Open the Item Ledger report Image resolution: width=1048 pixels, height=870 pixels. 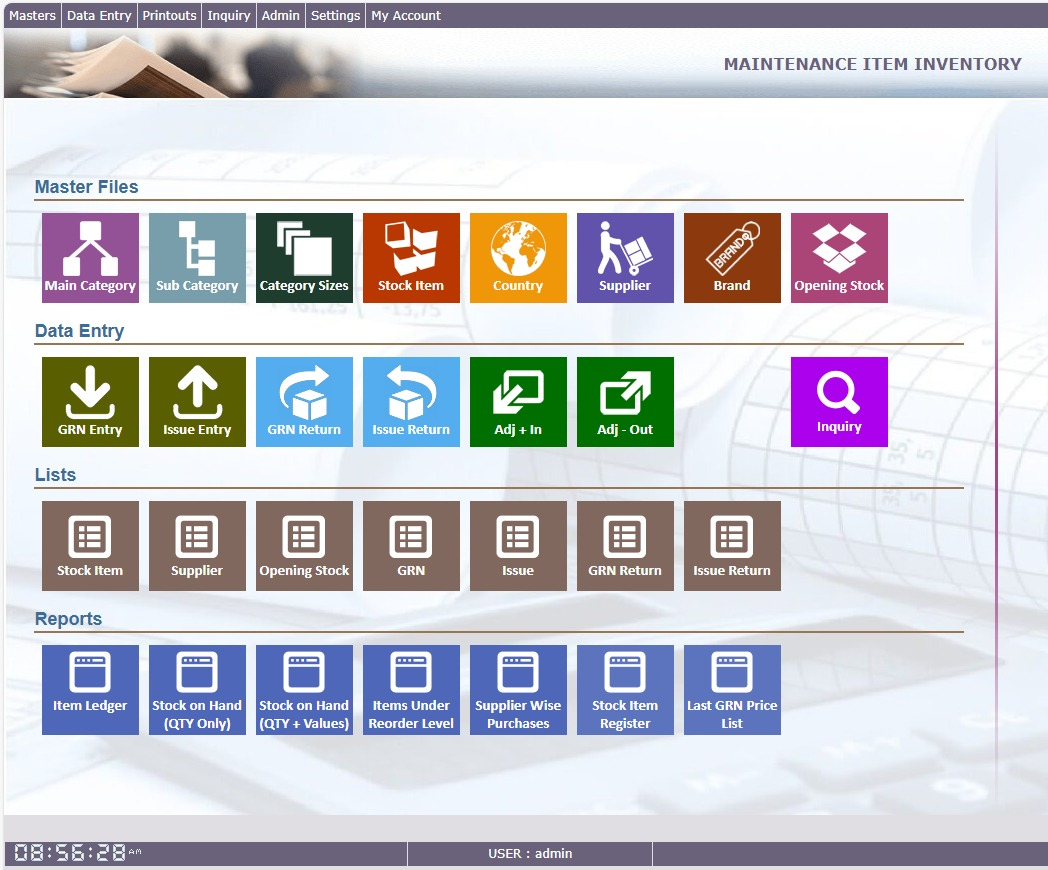(x=90, y=689)
